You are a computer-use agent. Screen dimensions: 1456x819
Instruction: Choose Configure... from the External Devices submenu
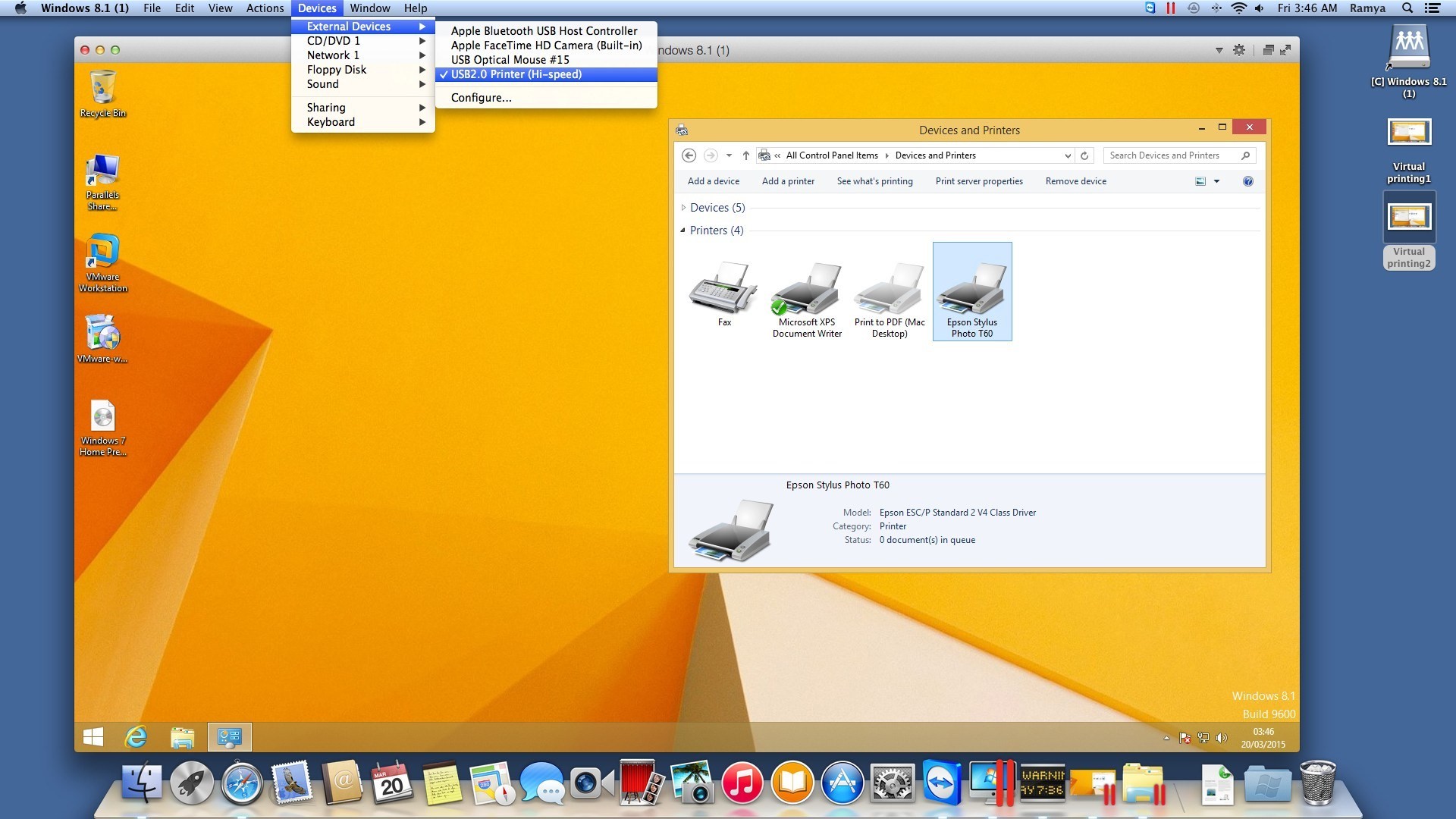click(x=481, y=97)
